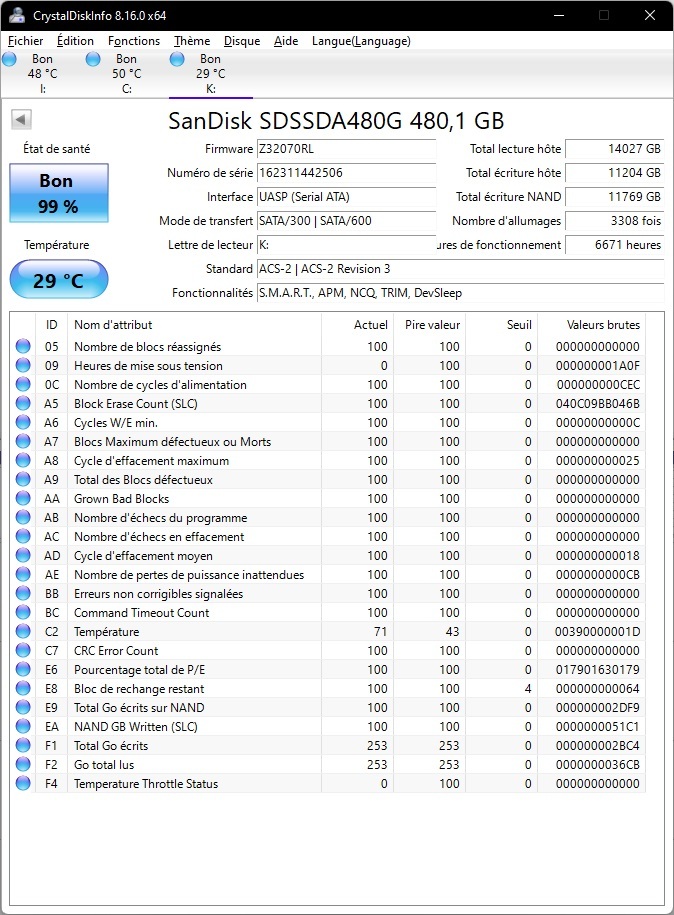Click the Total Go écrits sur NAND text
The image size is (674, 915).
pos(139,708)
